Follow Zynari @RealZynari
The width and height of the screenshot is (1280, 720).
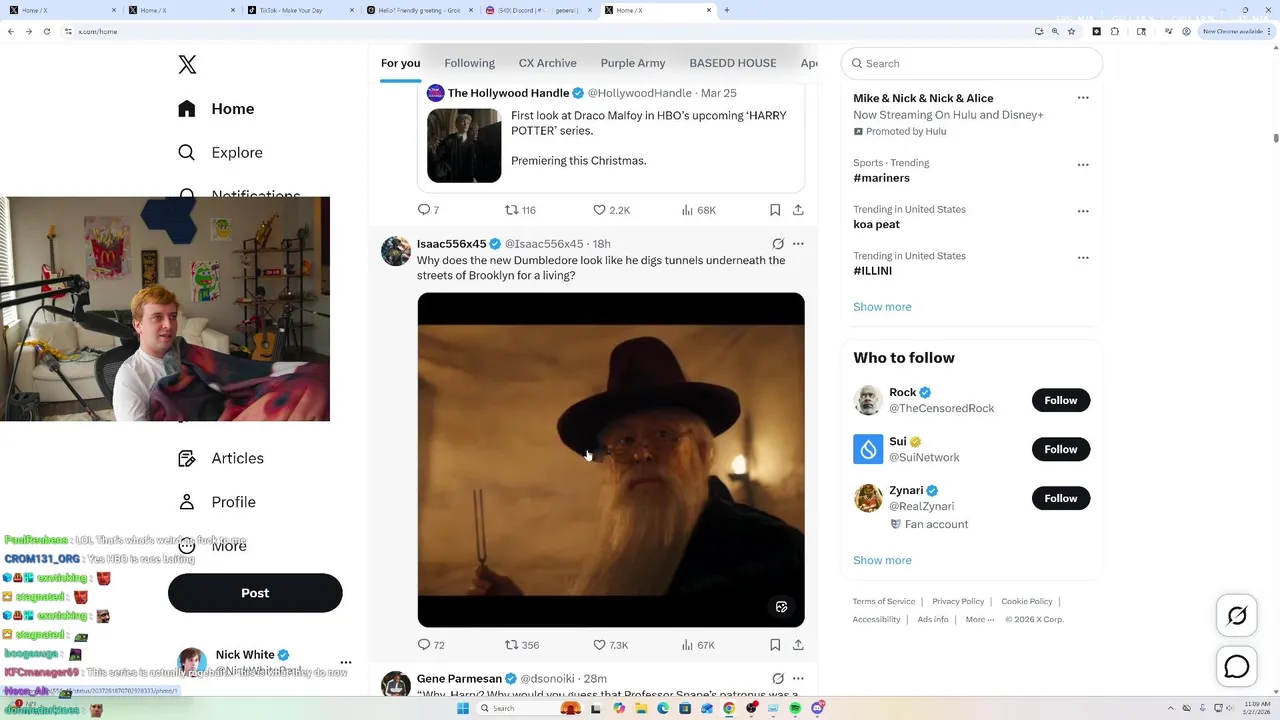pos(1061,498)
